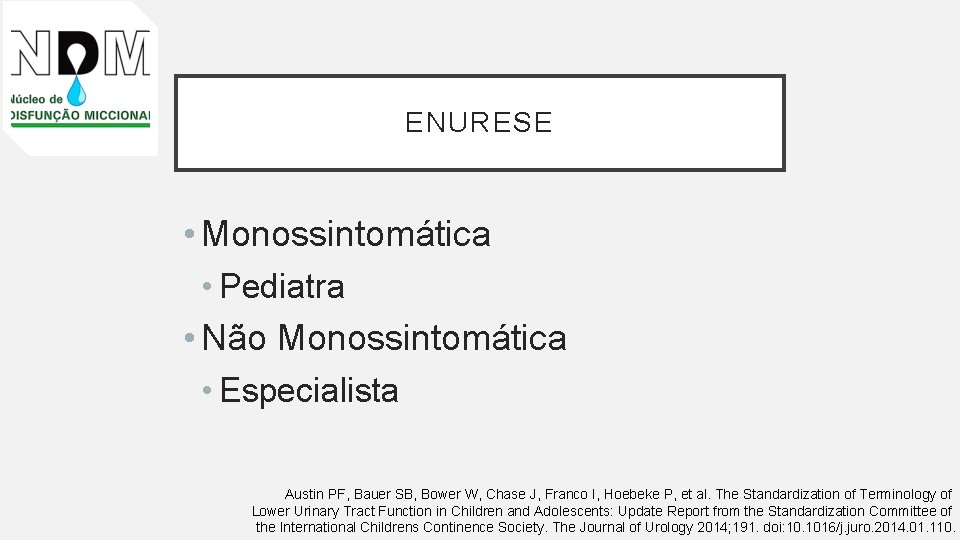Select the Não Monossintomática bullet text

point(384,337)
